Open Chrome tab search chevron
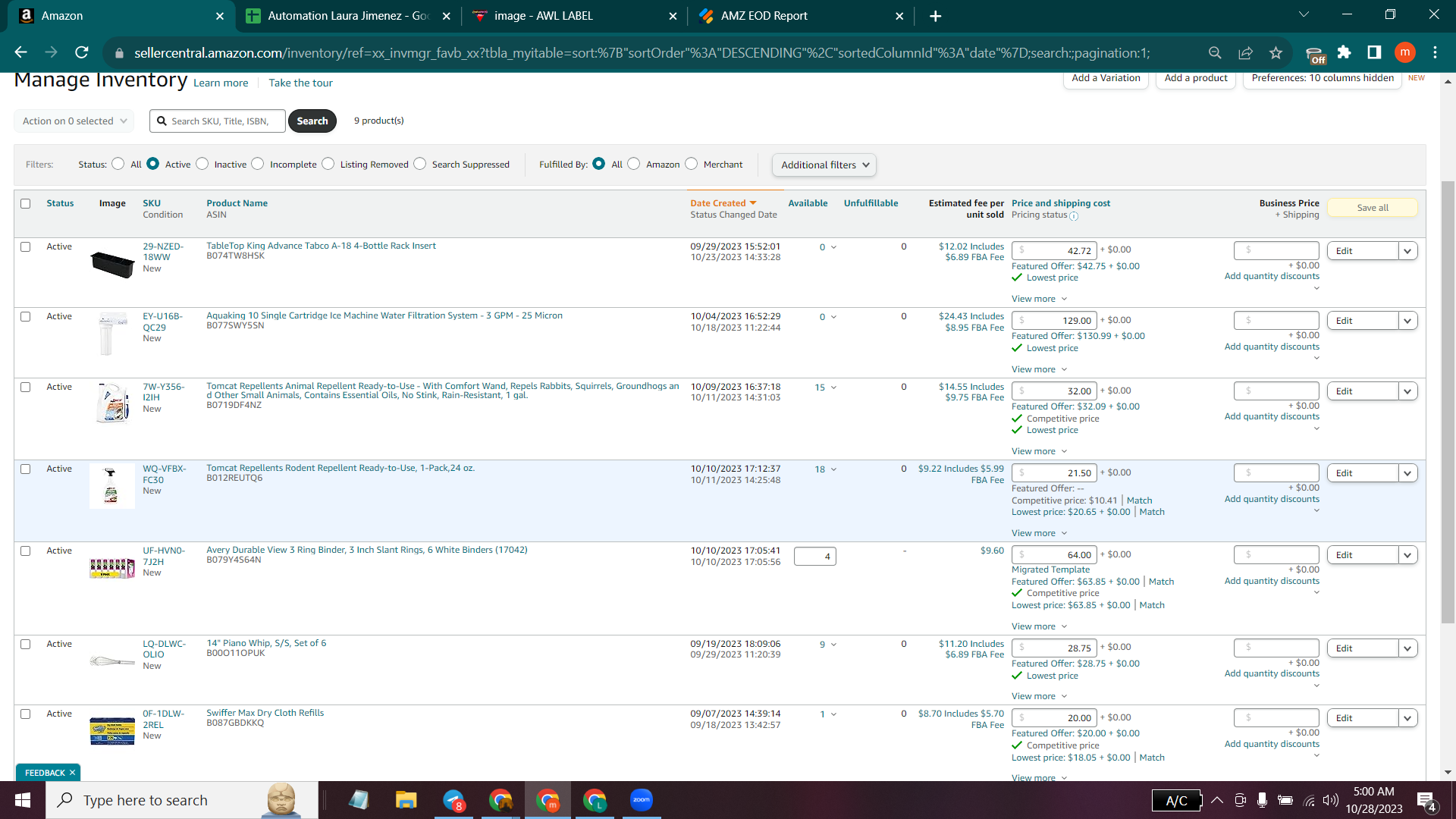Viewport: 1456px width, 819px height. point(1304,14)
